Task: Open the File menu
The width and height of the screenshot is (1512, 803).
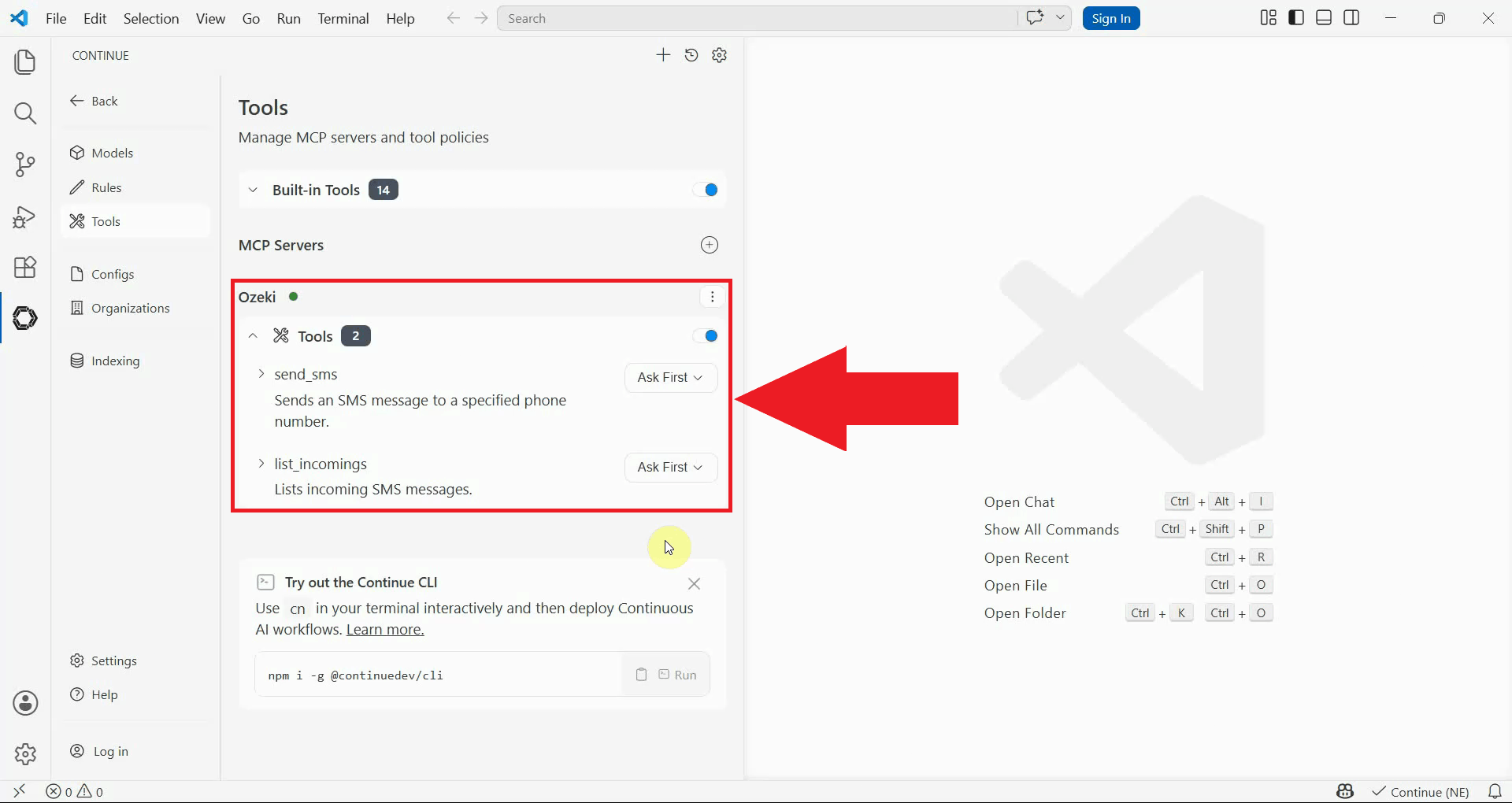Action: coord(56,18)
